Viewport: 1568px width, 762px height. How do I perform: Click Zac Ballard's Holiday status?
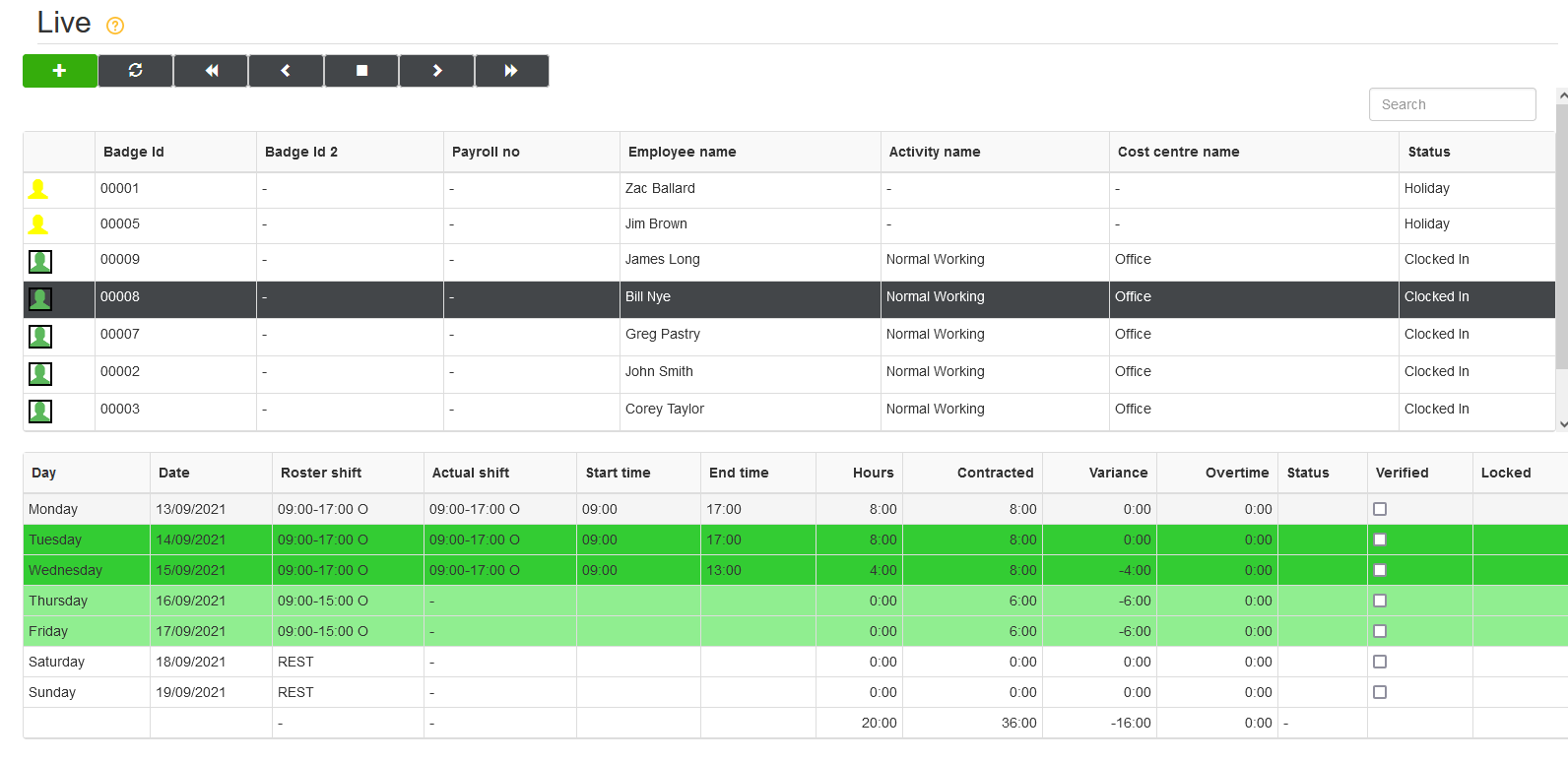point(1427,188)
